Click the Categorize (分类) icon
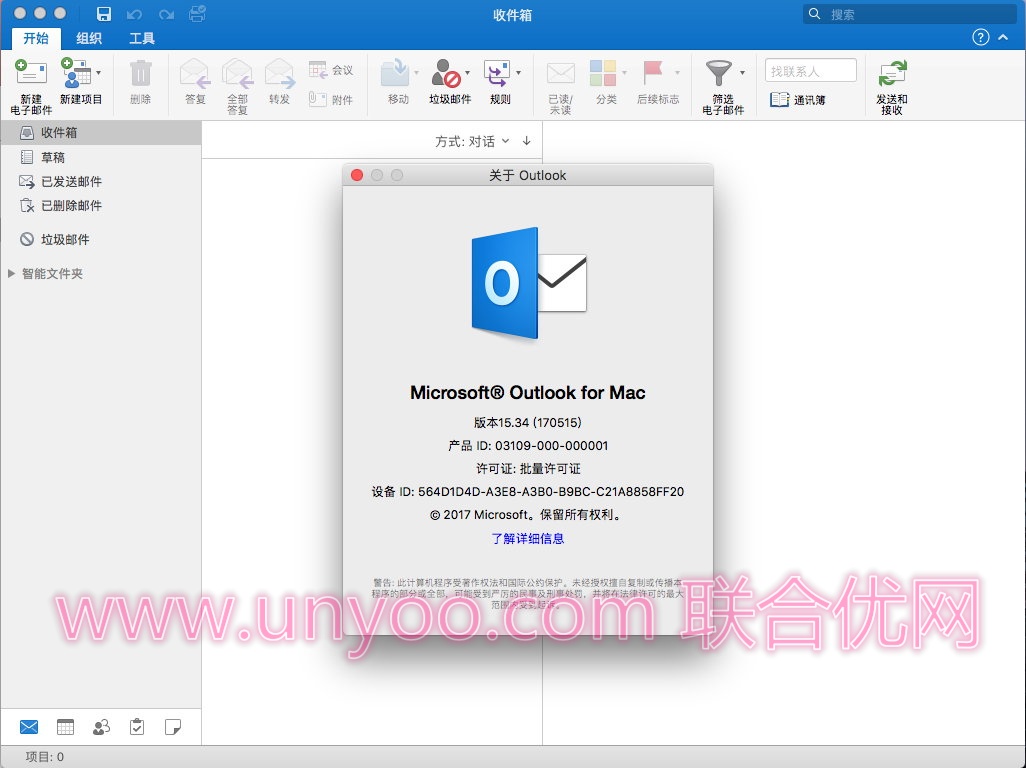Viewport: 1026px width, 768px height. (x=603, y=73)
